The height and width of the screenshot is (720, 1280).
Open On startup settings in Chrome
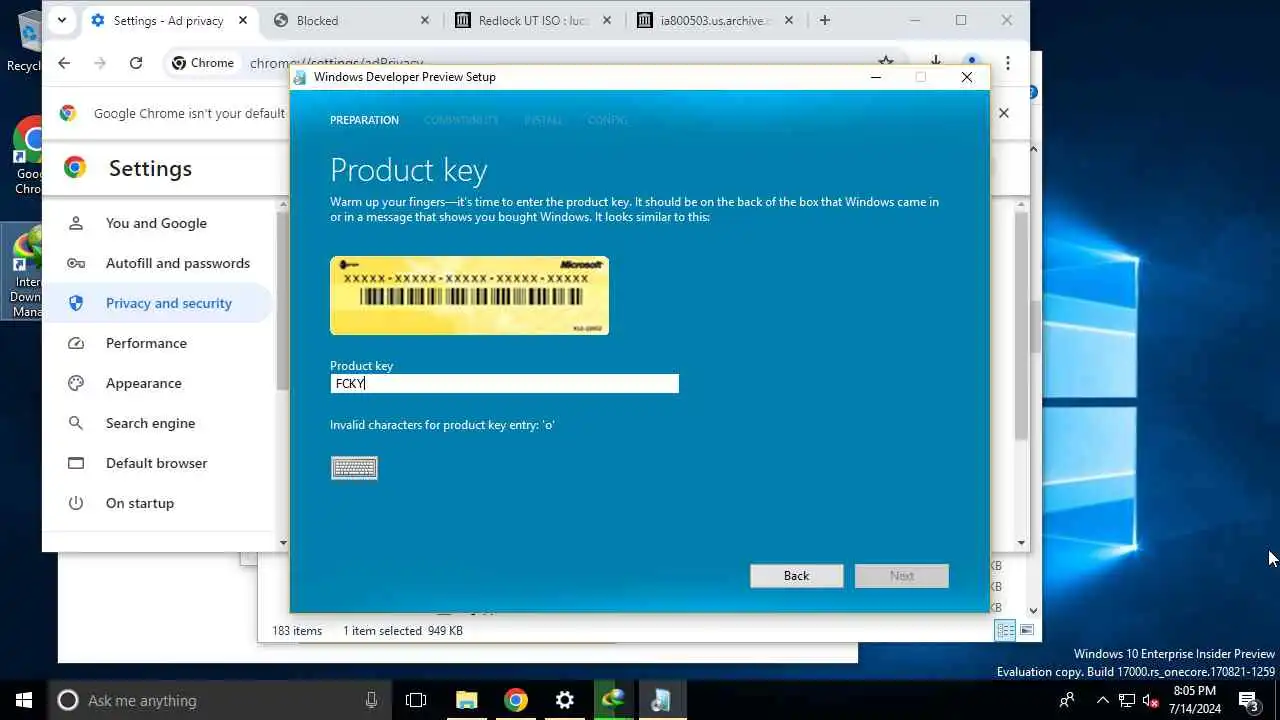(x=139, y=503)
